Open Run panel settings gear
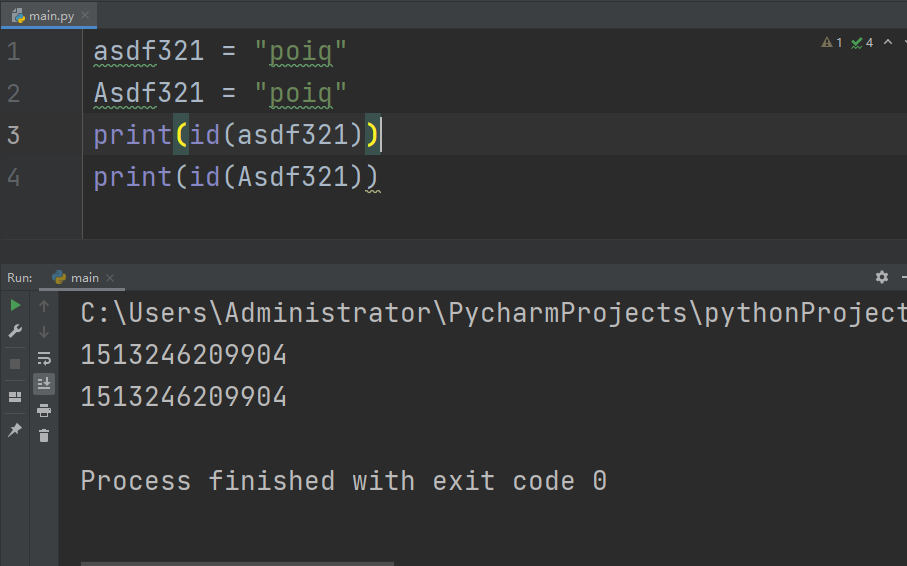Screen dimensions: 907x566 882,277
